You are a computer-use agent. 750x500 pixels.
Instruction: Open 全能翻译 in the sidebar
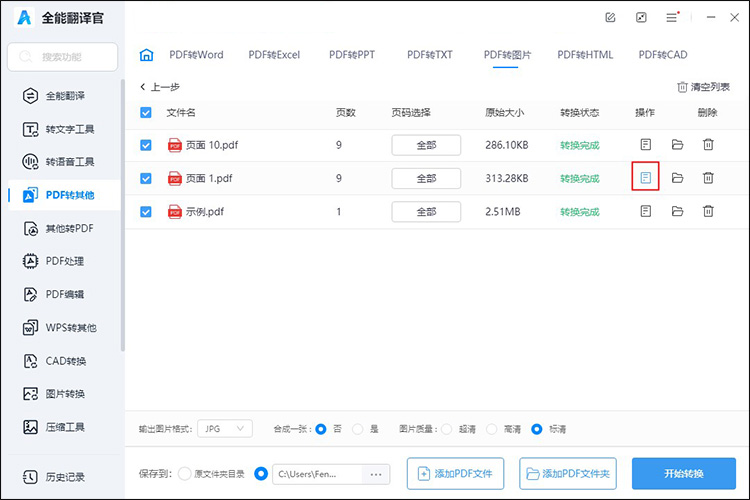tap(62, 96)
